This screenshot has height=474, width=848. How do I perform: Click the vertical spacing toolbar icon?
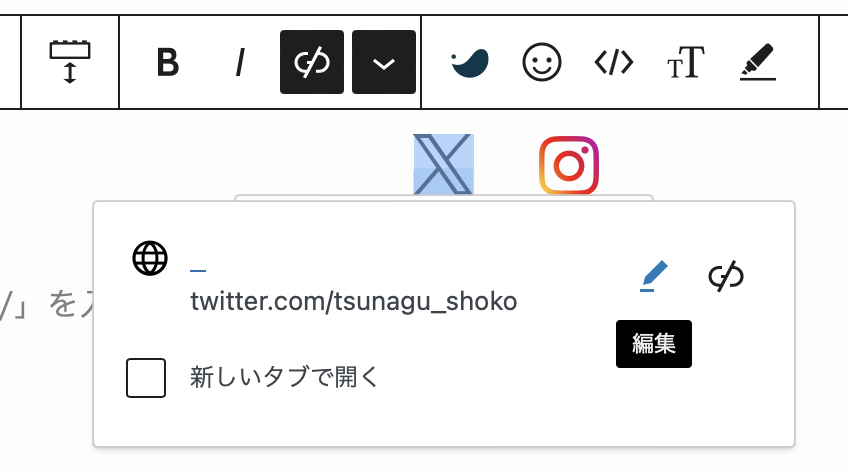(70, 62)
